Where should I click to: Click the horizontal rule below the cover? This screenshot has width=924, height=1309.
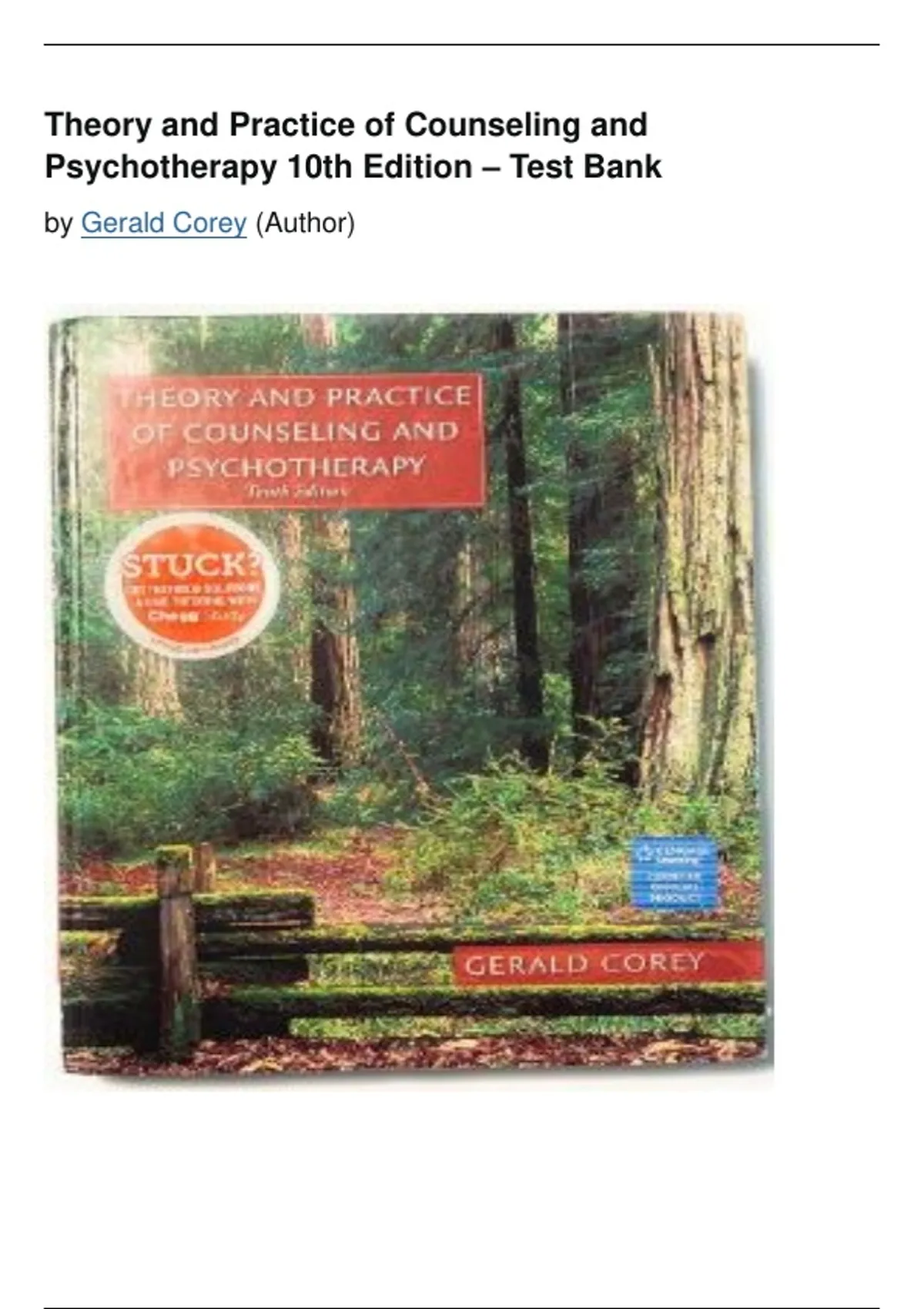click(461, 1307)
